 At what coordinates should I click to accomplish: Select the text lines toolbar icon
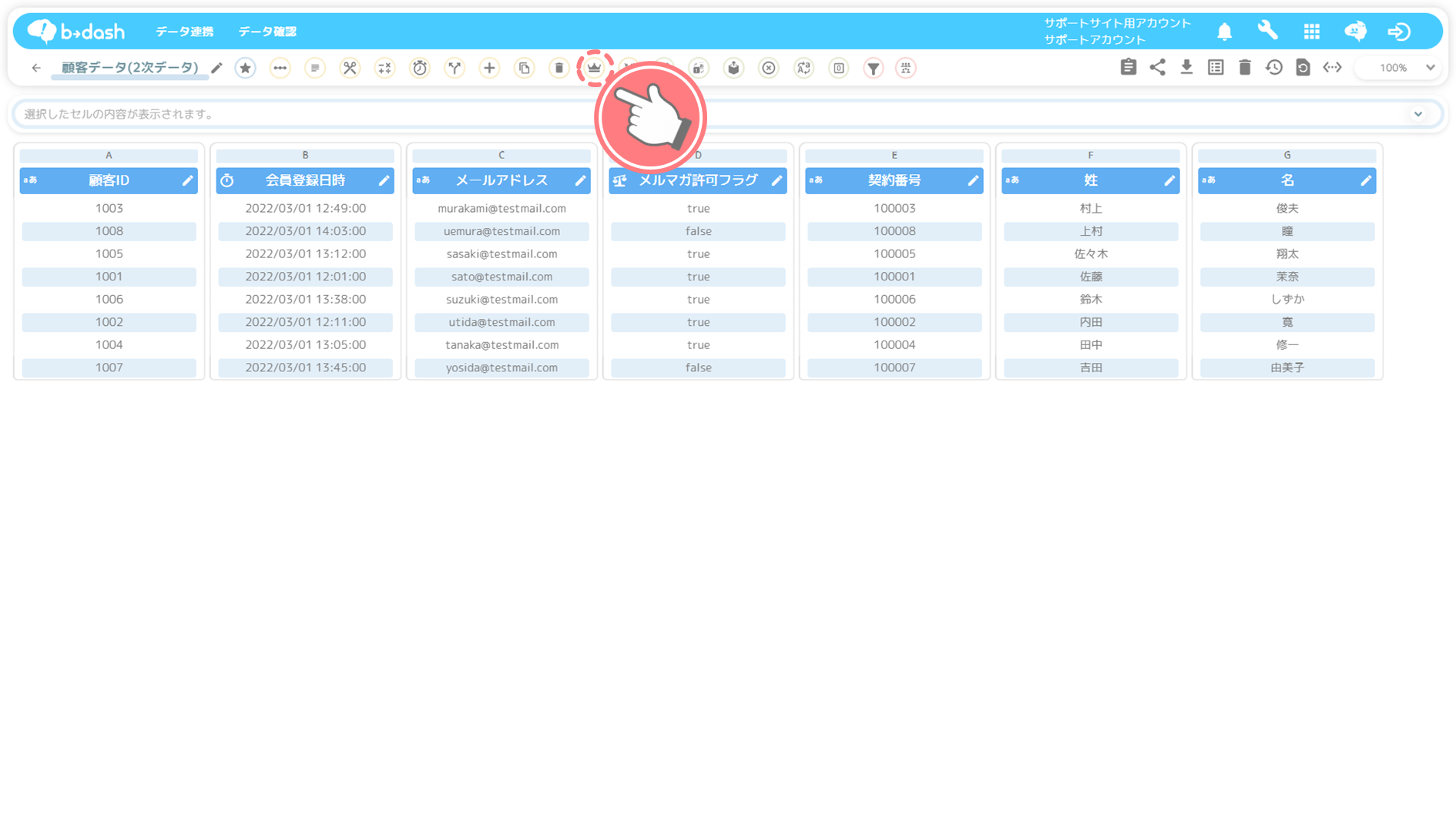pos(315,68)
